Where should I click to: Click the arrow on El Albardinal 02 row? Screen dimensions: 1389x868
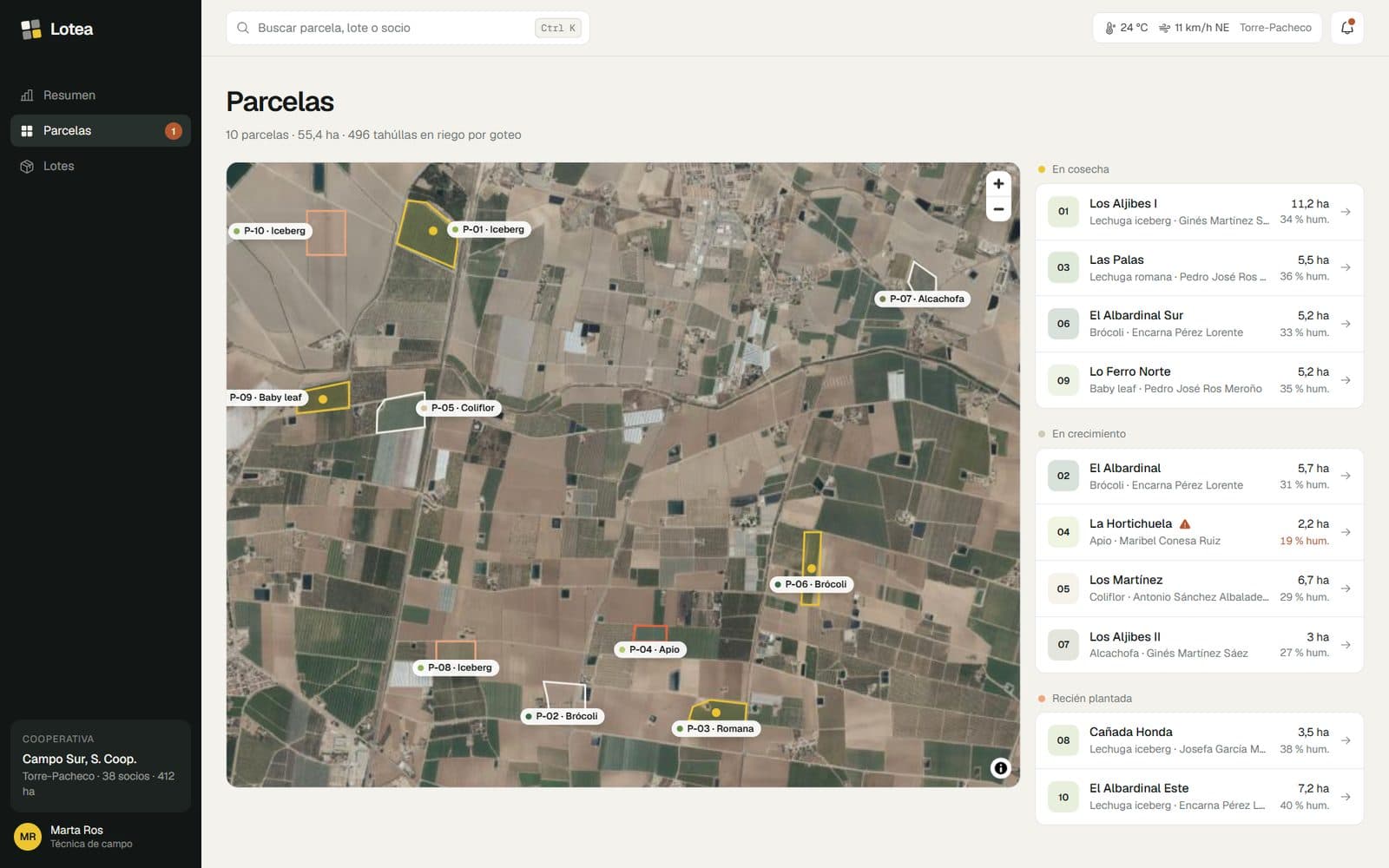pyautogui.click(x=1346, y=476)
